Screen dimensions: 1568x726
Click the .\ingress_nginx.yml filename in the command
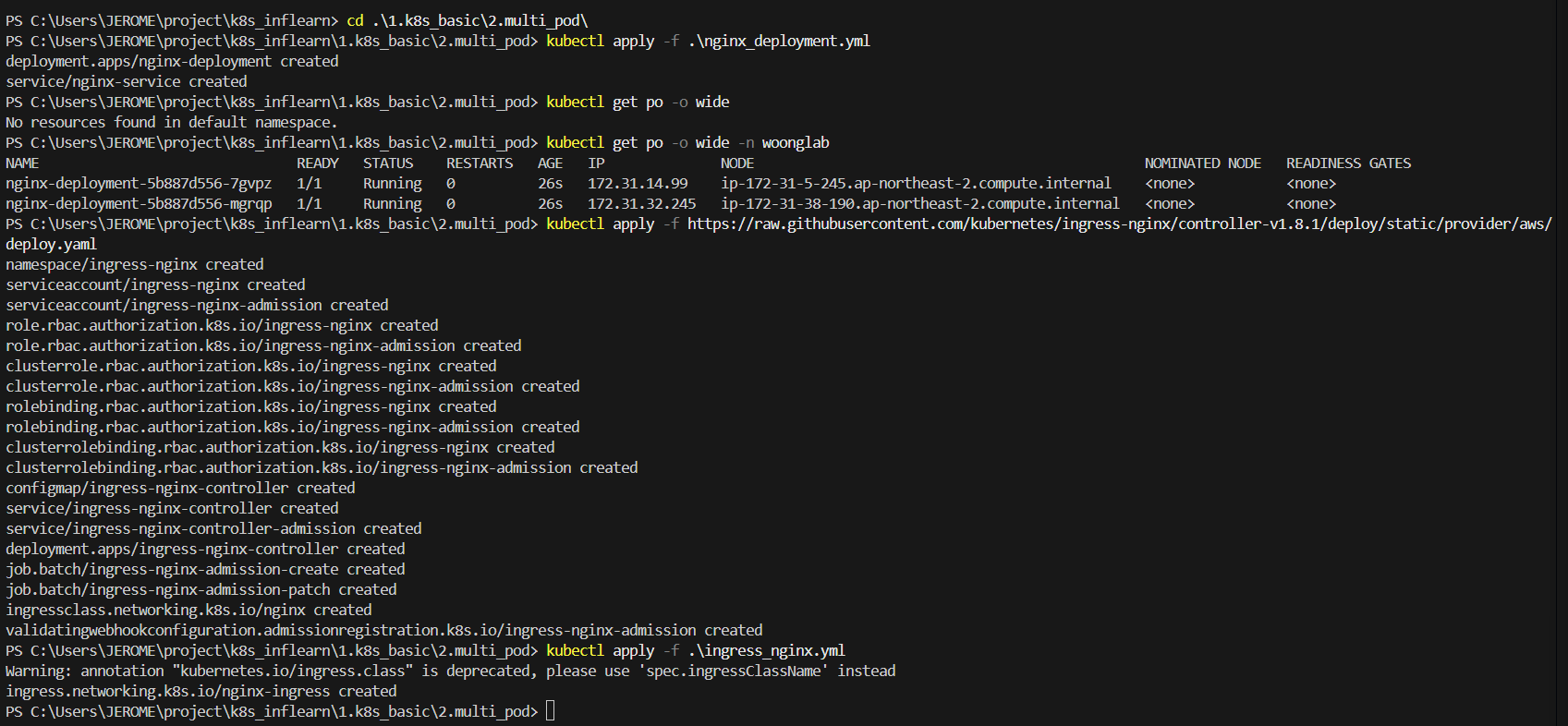766,651
